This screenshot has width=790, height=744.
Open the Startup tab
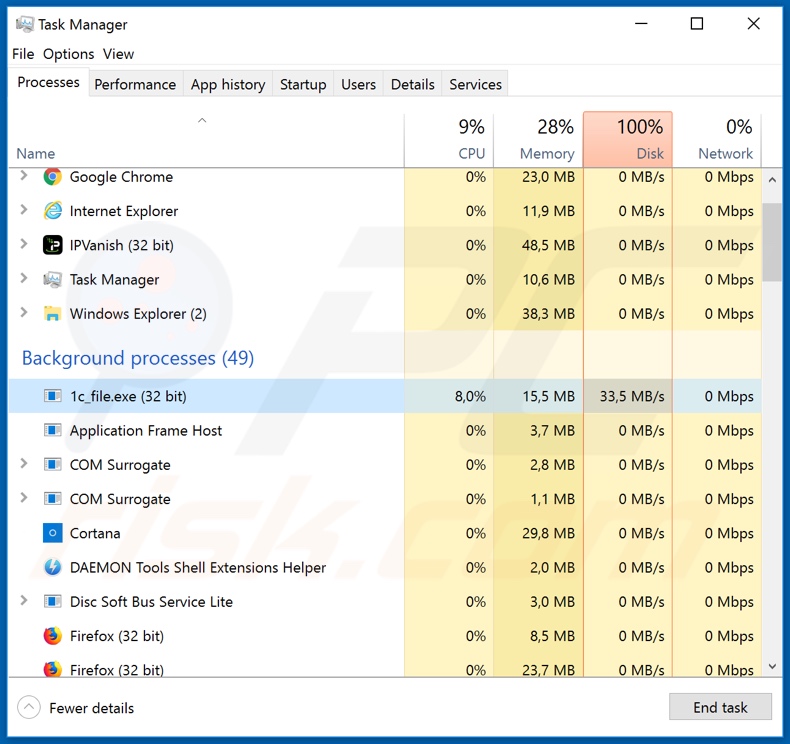tap(303, 84)
